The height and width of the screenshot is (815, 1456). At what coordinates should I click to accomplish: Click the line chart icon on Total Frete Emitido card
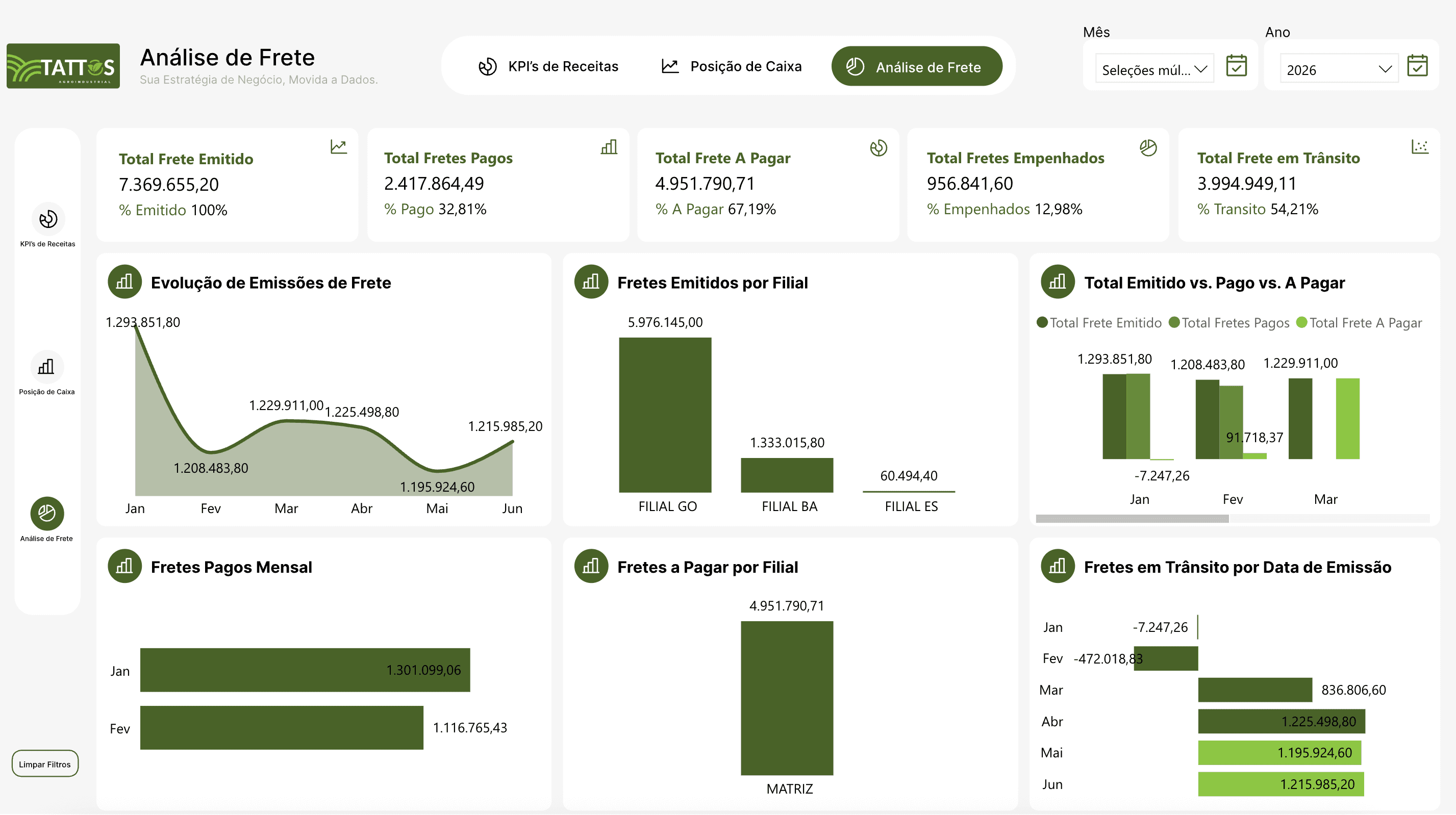338,146
